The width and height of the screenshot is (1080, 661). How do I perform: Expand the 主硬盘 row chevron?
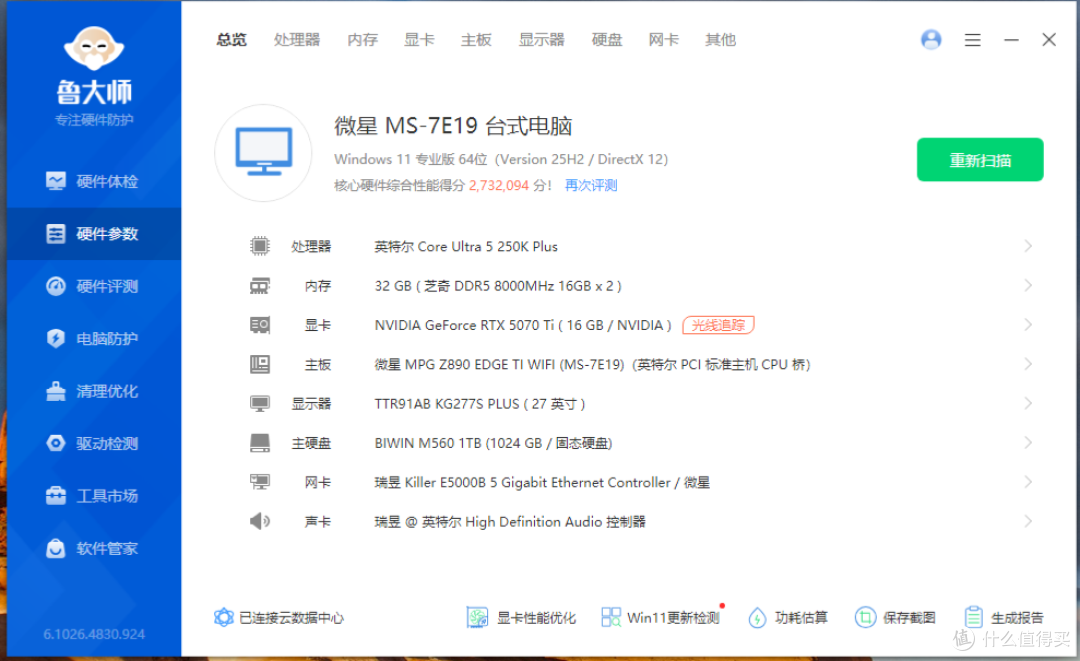coord(1028,443)
